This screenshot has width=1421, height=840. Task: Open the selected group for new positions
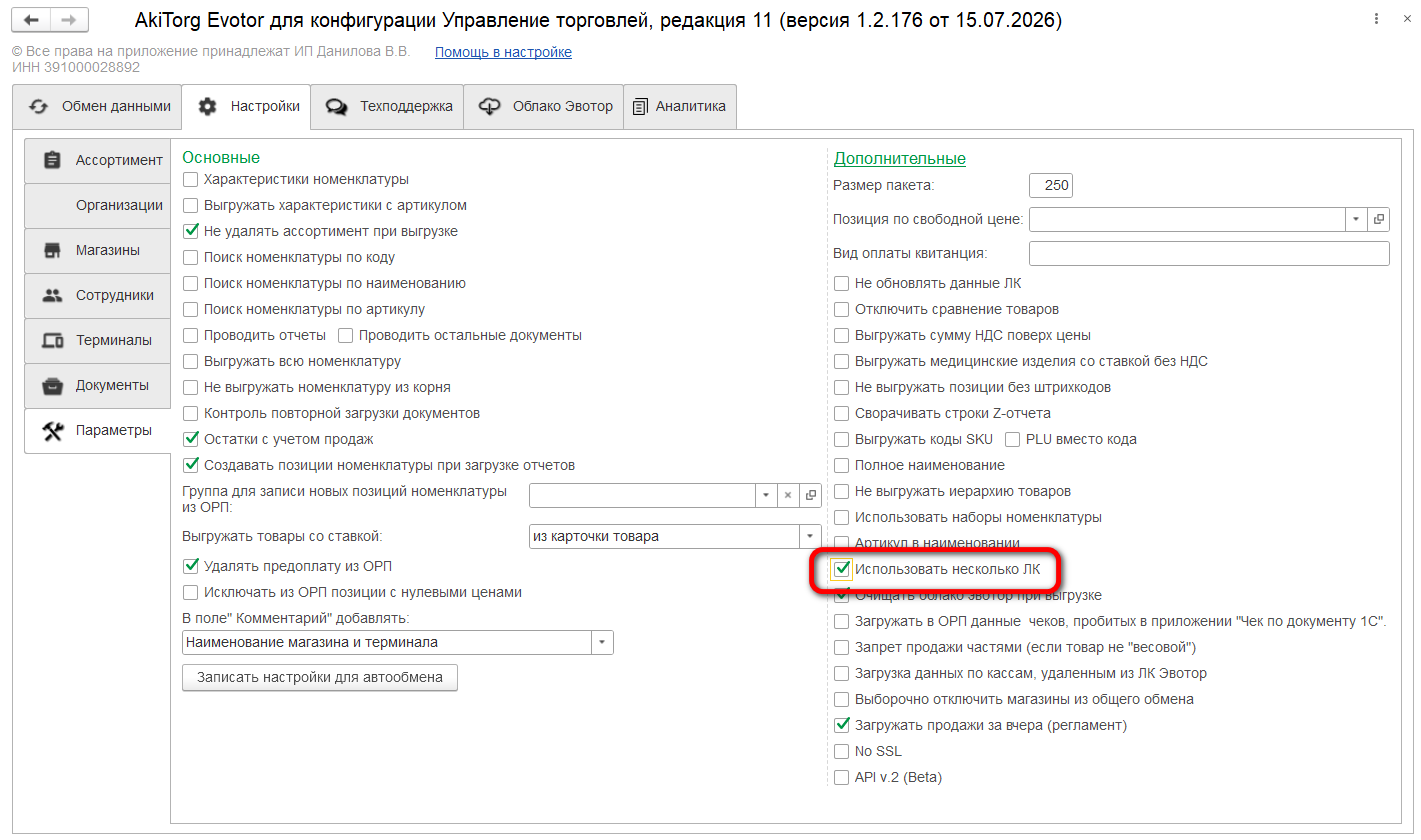pyautogui.click(x=810, y=495)
